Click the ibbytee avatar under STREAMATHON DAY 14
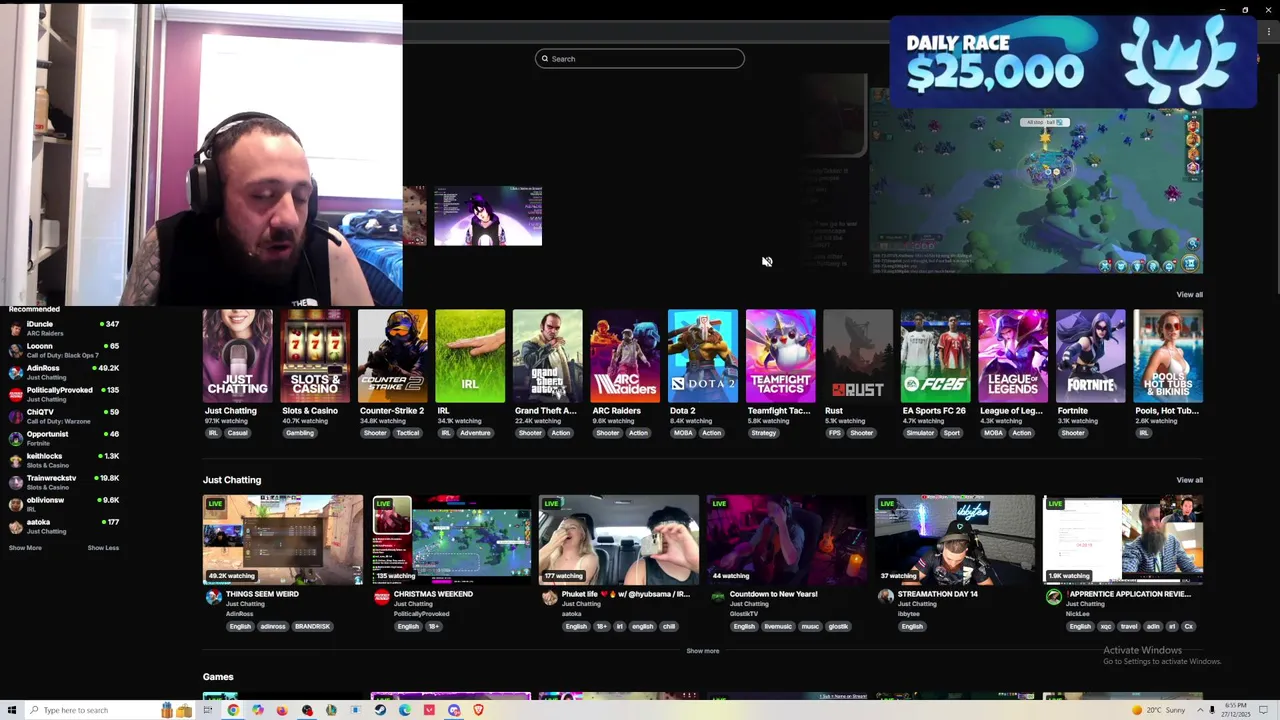The width and height of the screenshot is (1280, 720). tap(885, 597)
